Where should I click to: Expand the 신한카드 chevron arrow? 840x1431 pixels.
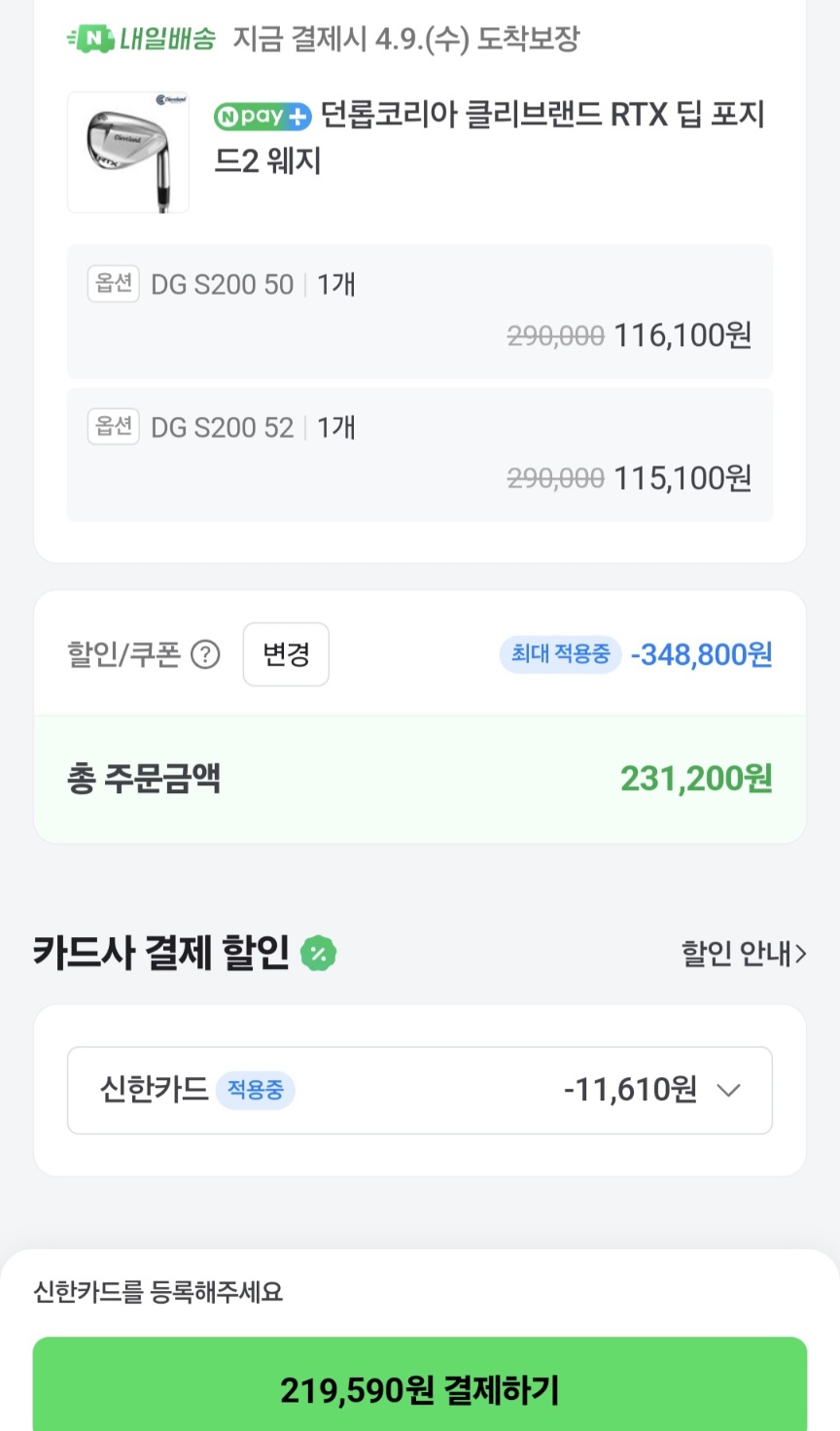tap(728, 1090)
